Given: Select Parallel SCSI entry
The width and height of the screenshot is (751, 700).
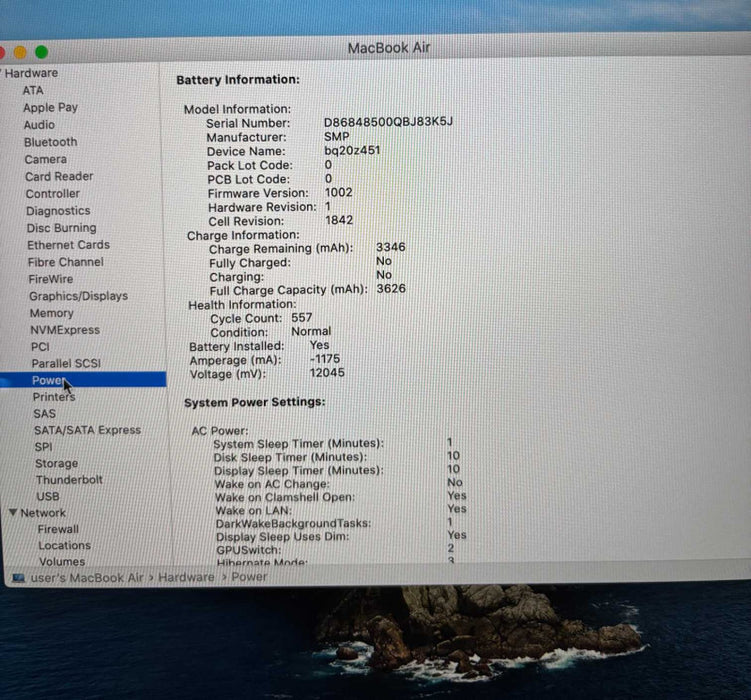Looking at the screenshot, I should point(66,363).
